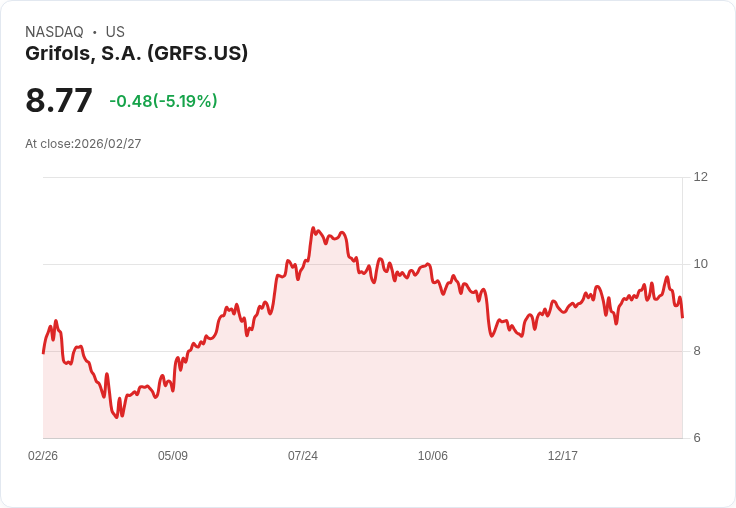This screenshot has height=508, width=736.
Task: Select the 05/09 date on x-axis
Action: [173, 456]
